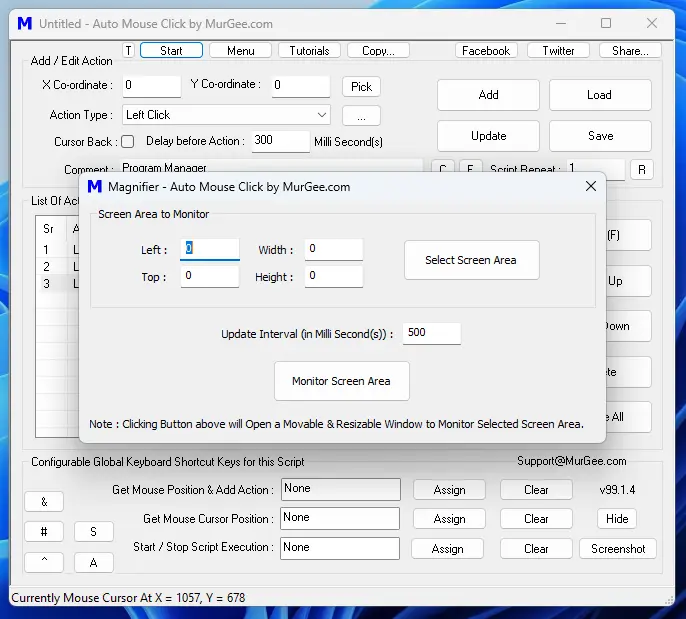The height and width of the screenshot is (619, 686).
Task: Assign shortcut for Get Mouse Position & Add Action
Action: point(449,490)
